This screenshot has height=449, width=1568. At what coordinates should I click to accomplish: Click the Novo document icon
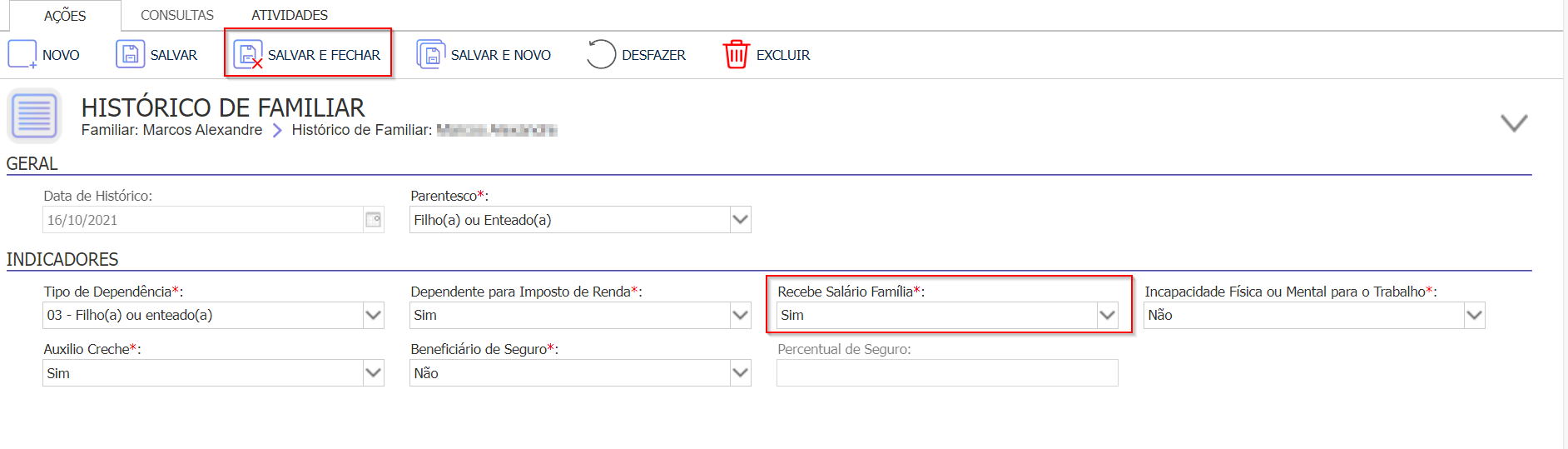tap(22, 55)
